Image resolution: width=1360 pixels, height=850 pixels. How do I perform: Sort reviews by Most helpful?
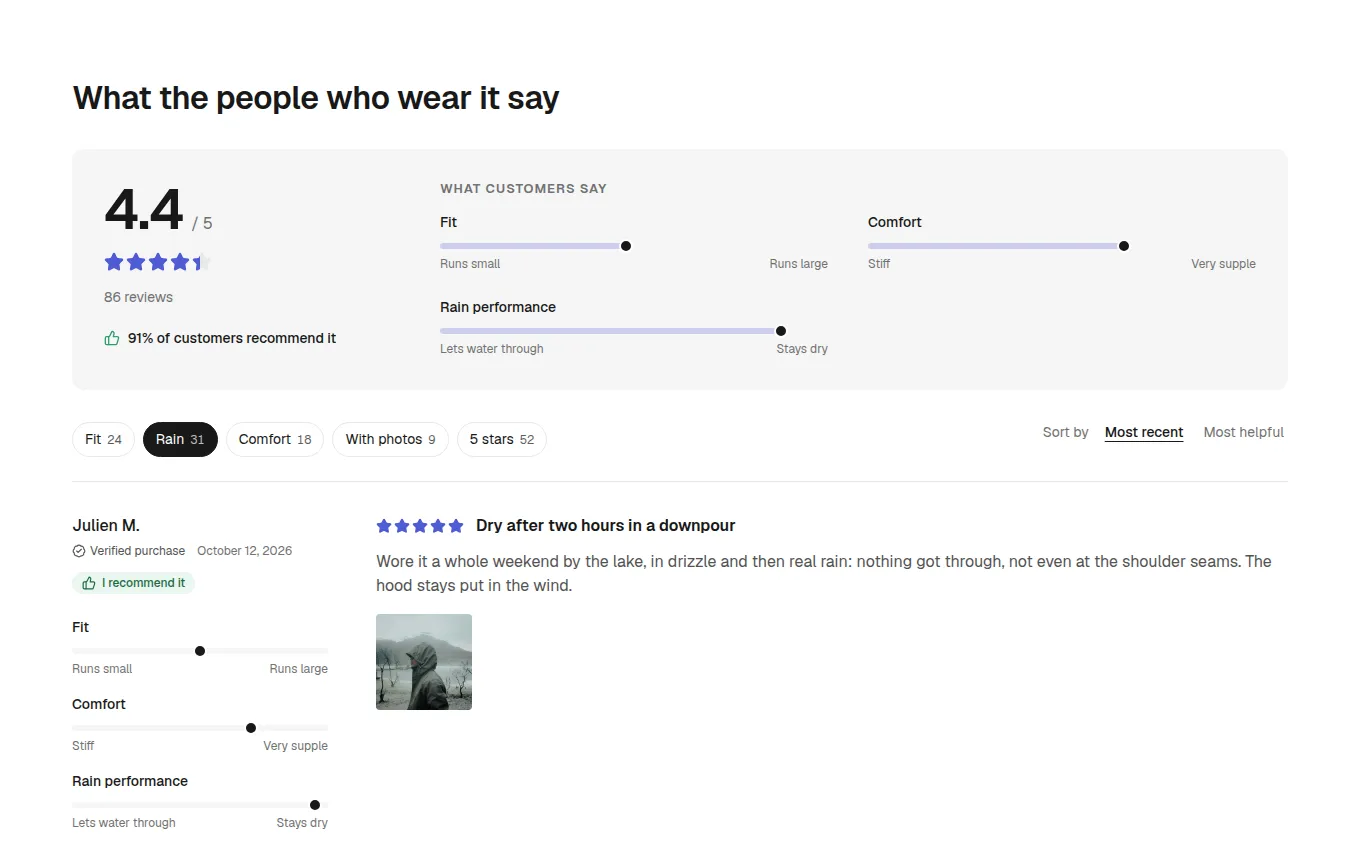[1244, 433]
